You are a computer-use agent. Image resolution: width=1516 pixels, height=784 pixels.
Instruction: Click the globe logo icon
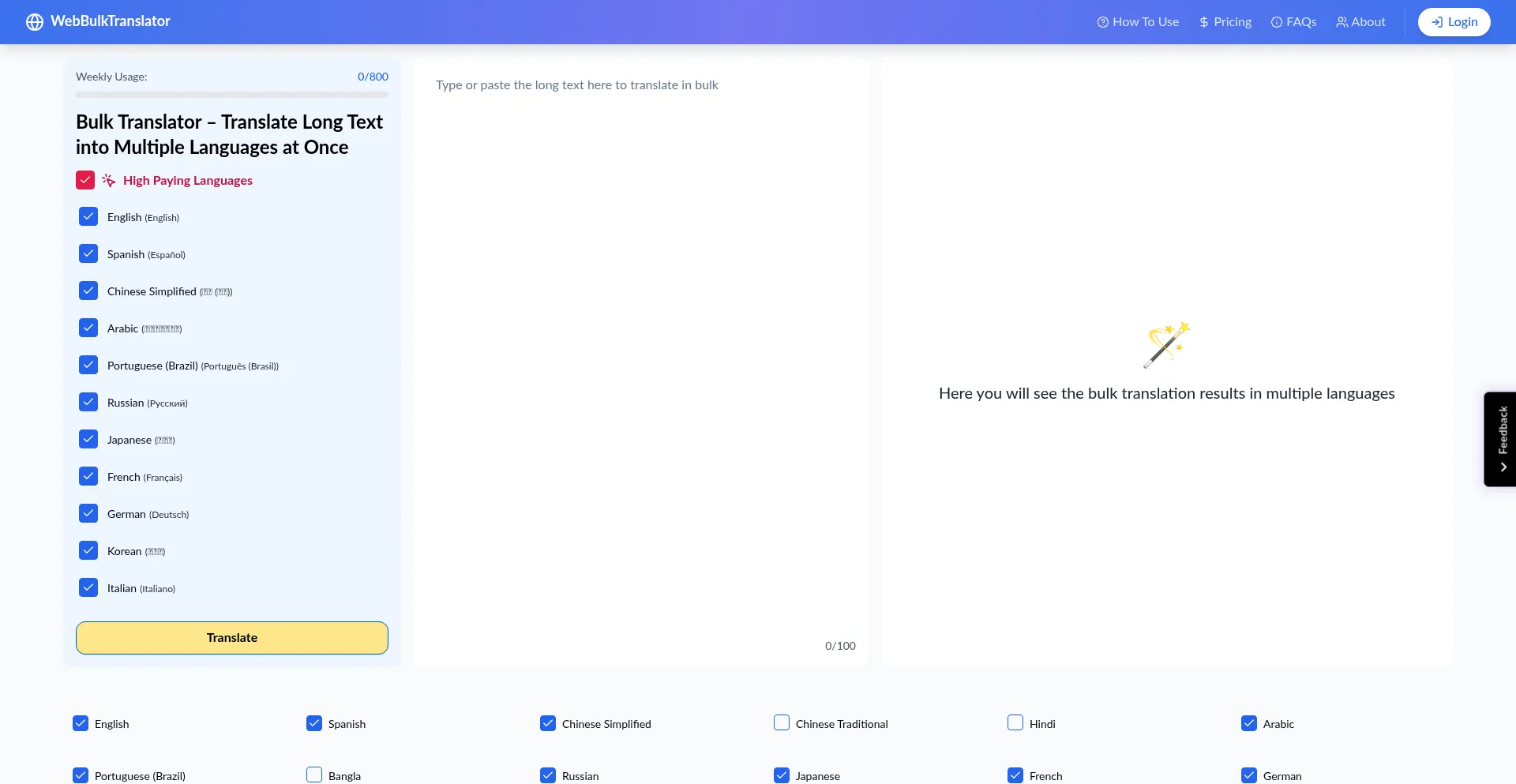click(35, 21)
